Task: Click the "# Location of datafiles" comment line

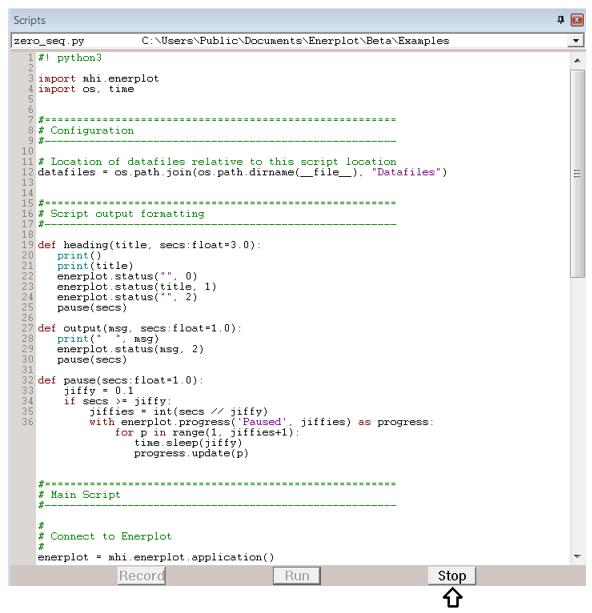Action: tap(217, 162)
